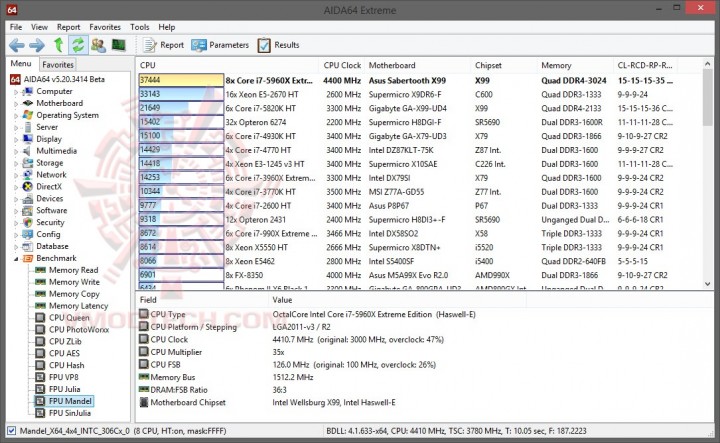The width and height of the screenshot is (720, 443).
Task: Select the FPU VP8 benchmark icon
Action: [x=40, y=377]
